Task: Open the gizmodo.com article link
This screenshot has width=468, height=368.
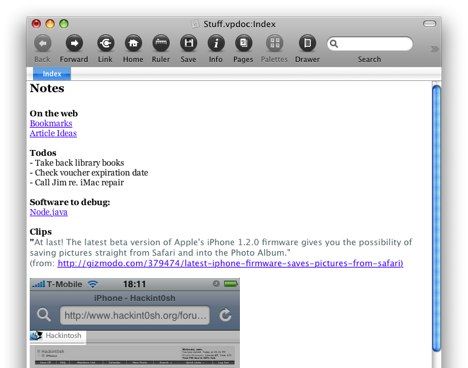Action: coord(230,263)
